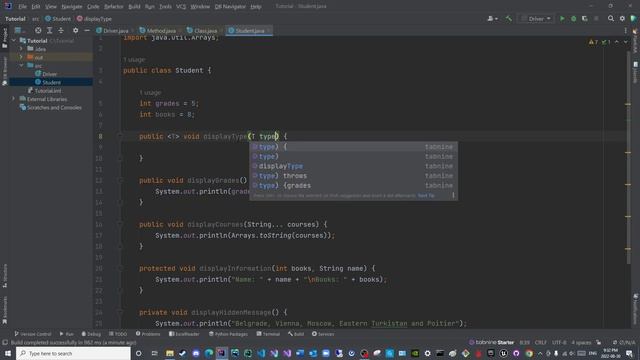
Task: Open Search Everywhere magnifier icon
Action: [x=611, y=18]
